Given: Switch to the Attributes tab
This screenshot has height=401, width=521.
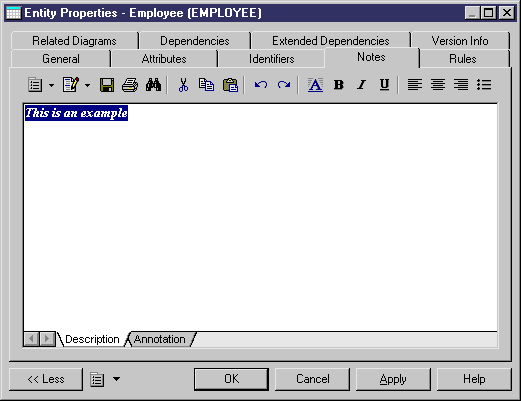Looking at the screenshot, I should point(164,59).
